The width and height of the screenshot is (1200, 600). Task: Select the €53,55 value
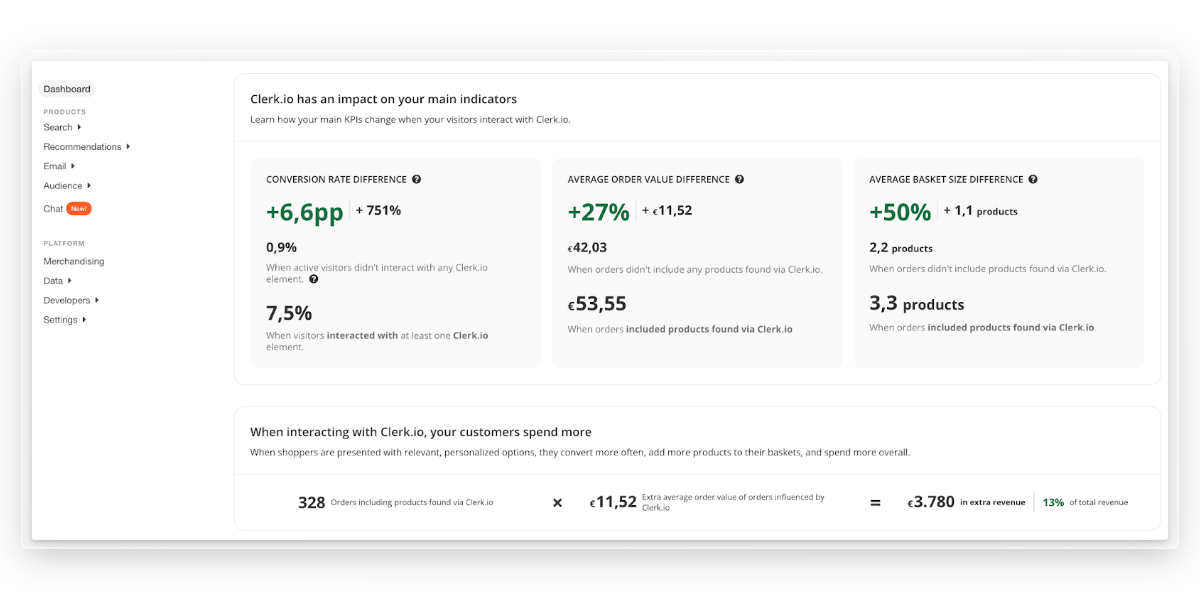click(x=597, y=304)
